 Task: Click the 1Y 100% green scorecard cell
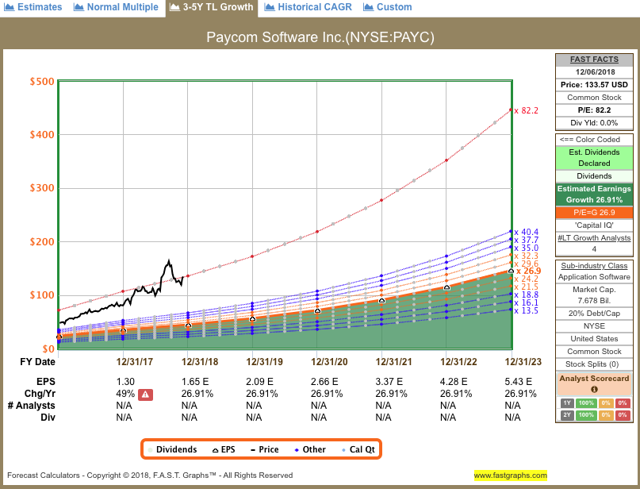(586, 403)
